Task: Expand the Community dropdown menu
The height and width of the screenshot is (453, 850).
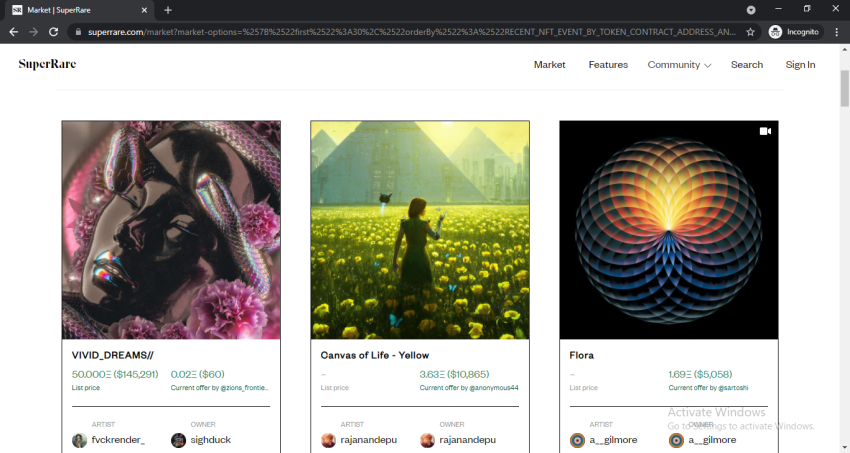Action: pyautogui.click(x=679, y=64)
